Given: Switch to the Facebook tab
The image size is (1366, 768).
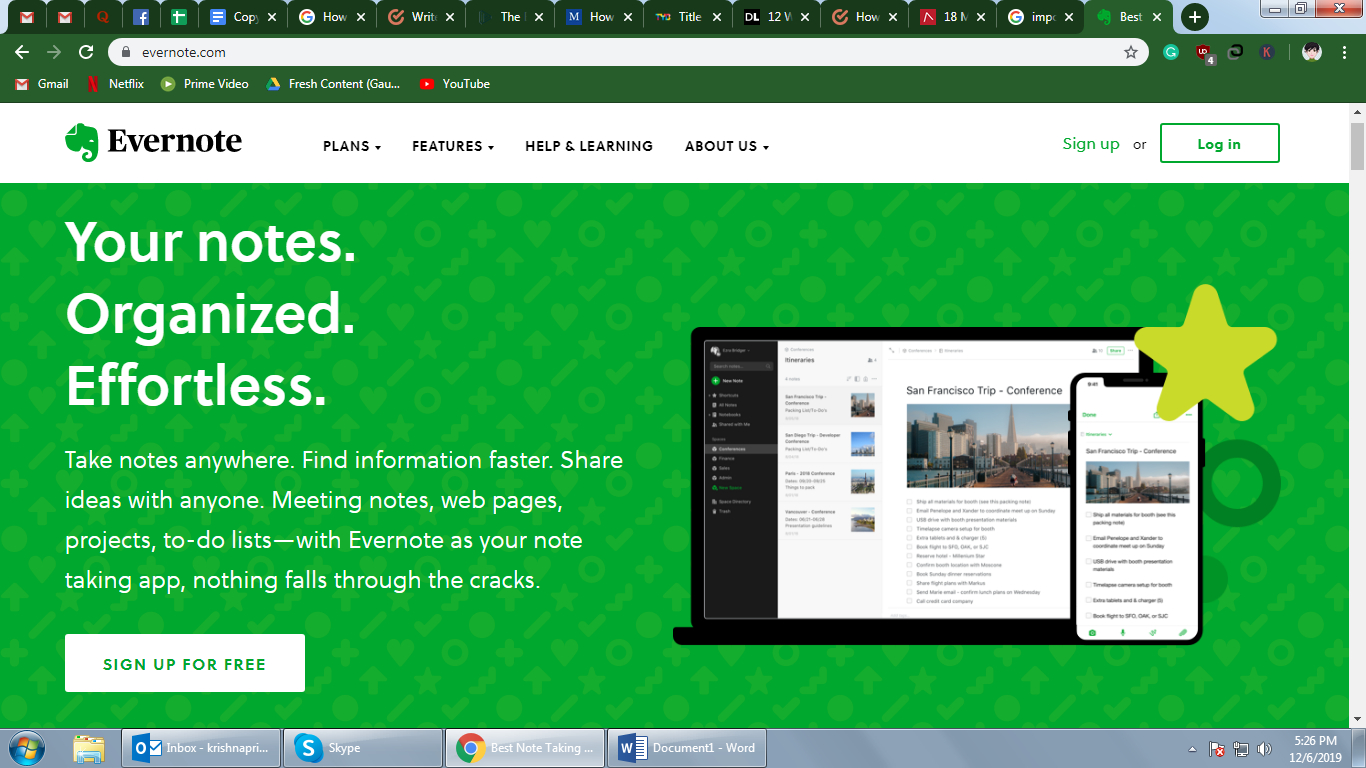Looking at the screenshot, I should [141, 17].
